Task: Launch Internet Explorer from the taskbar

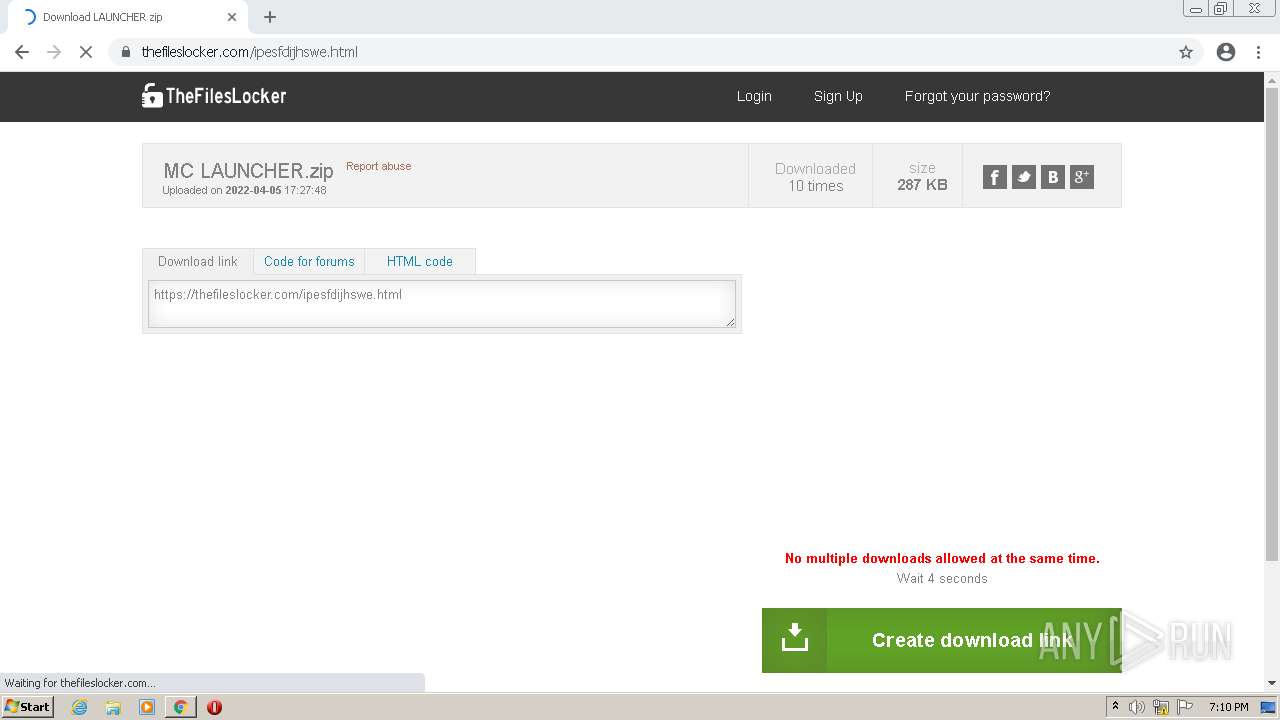Action: pyautogui.click(x=80, y=707)
